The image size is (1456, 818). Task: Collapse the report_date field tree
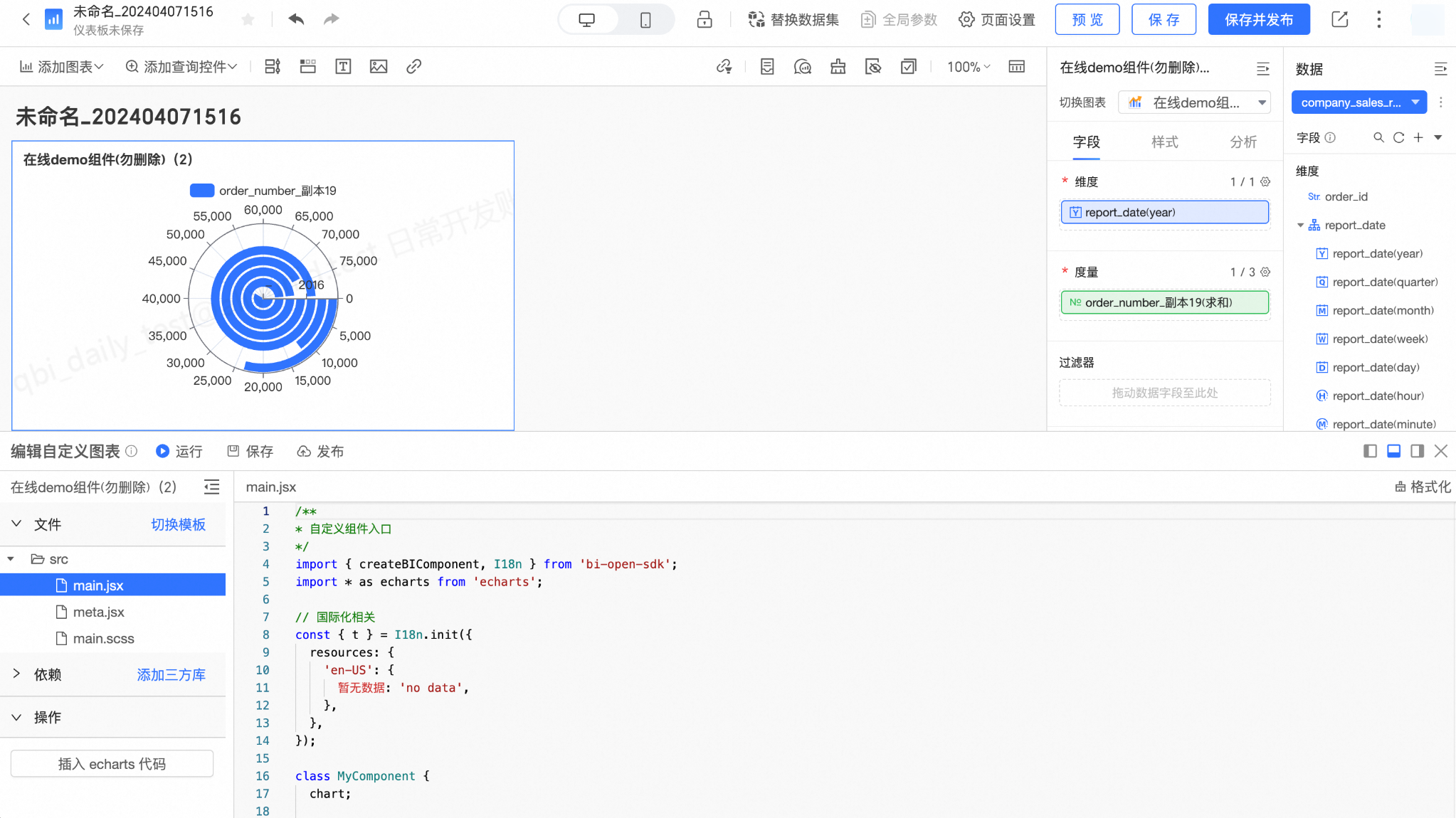[x=1300, y=225]
